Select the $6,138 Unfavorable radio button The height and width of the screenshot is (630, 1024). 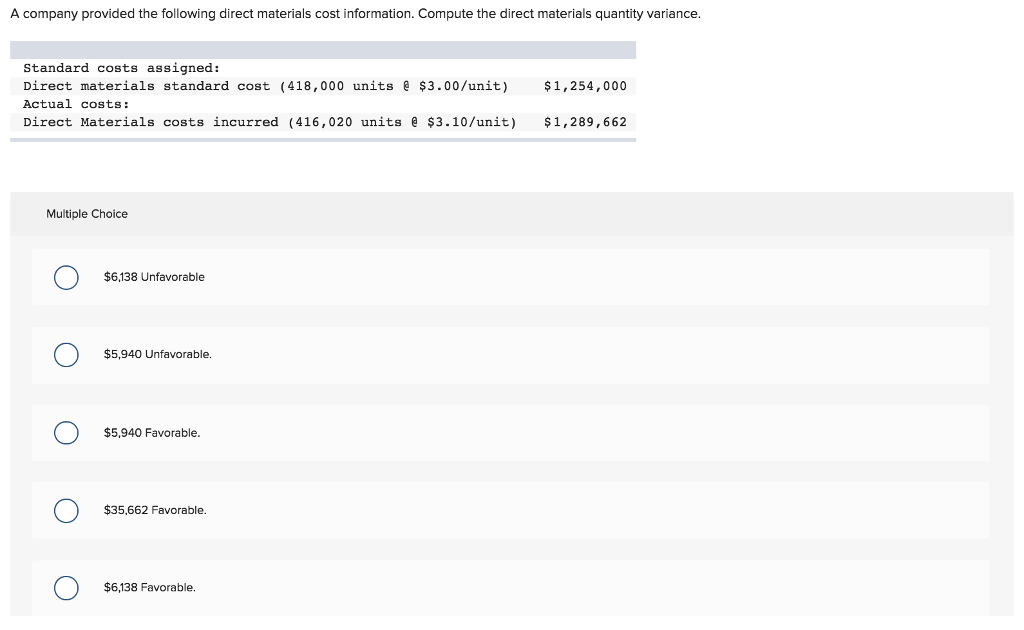pos(67,277)
